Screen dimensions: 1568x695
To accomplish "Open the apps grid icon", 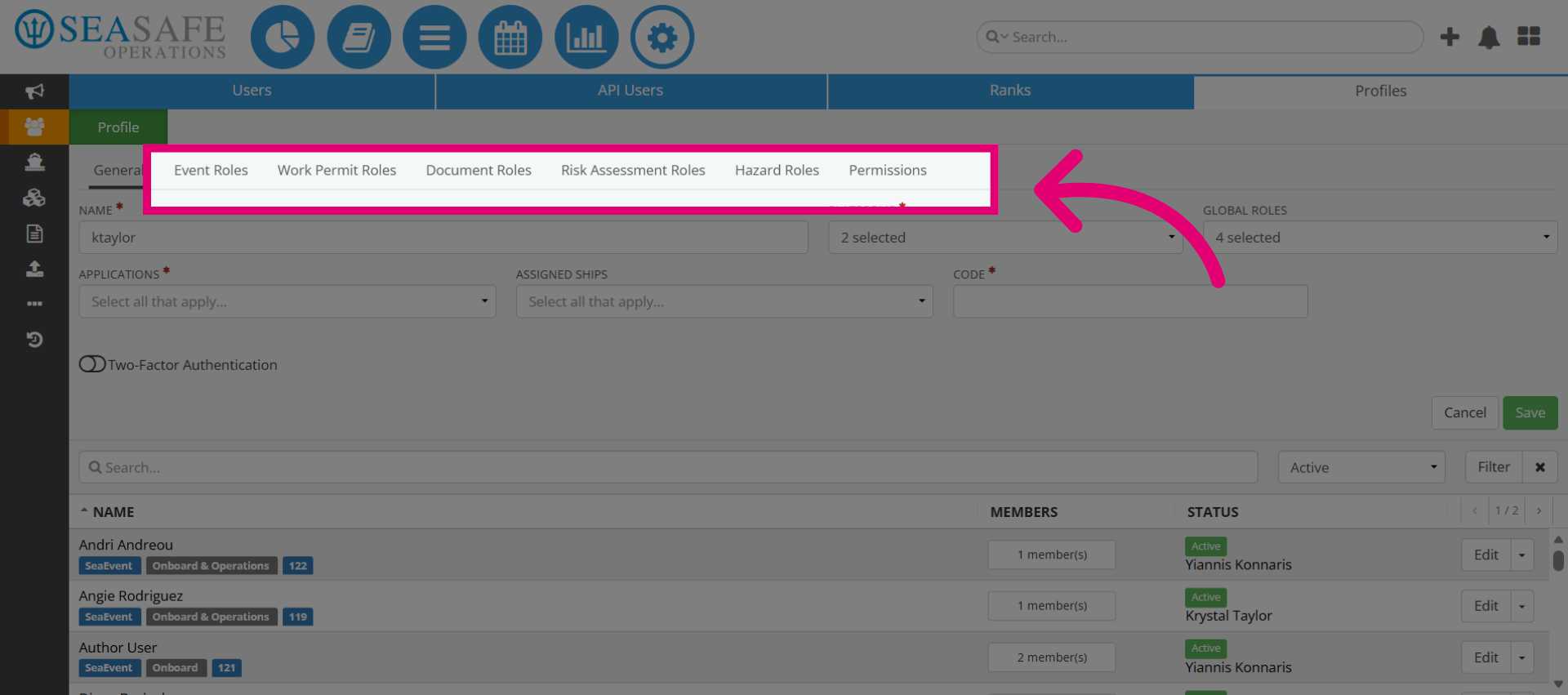I will click(1529, 37).
